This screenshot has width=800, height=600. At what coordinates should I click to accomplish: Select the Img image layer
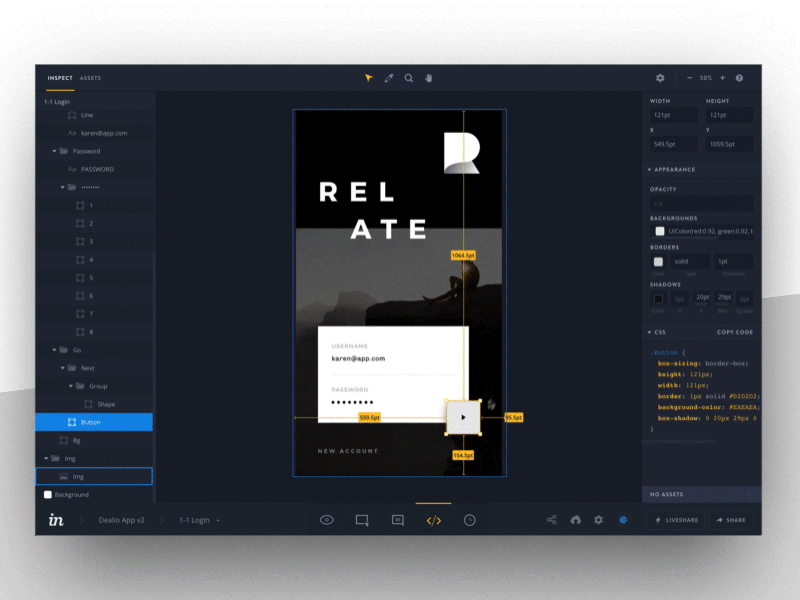(x=94, y=477)
